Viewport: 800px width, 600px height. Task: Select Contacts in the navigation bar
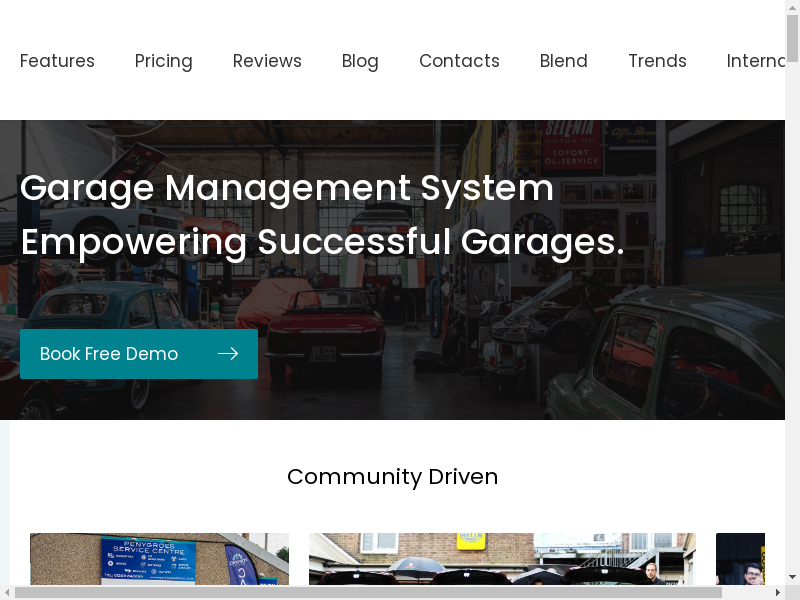(459, 61)
